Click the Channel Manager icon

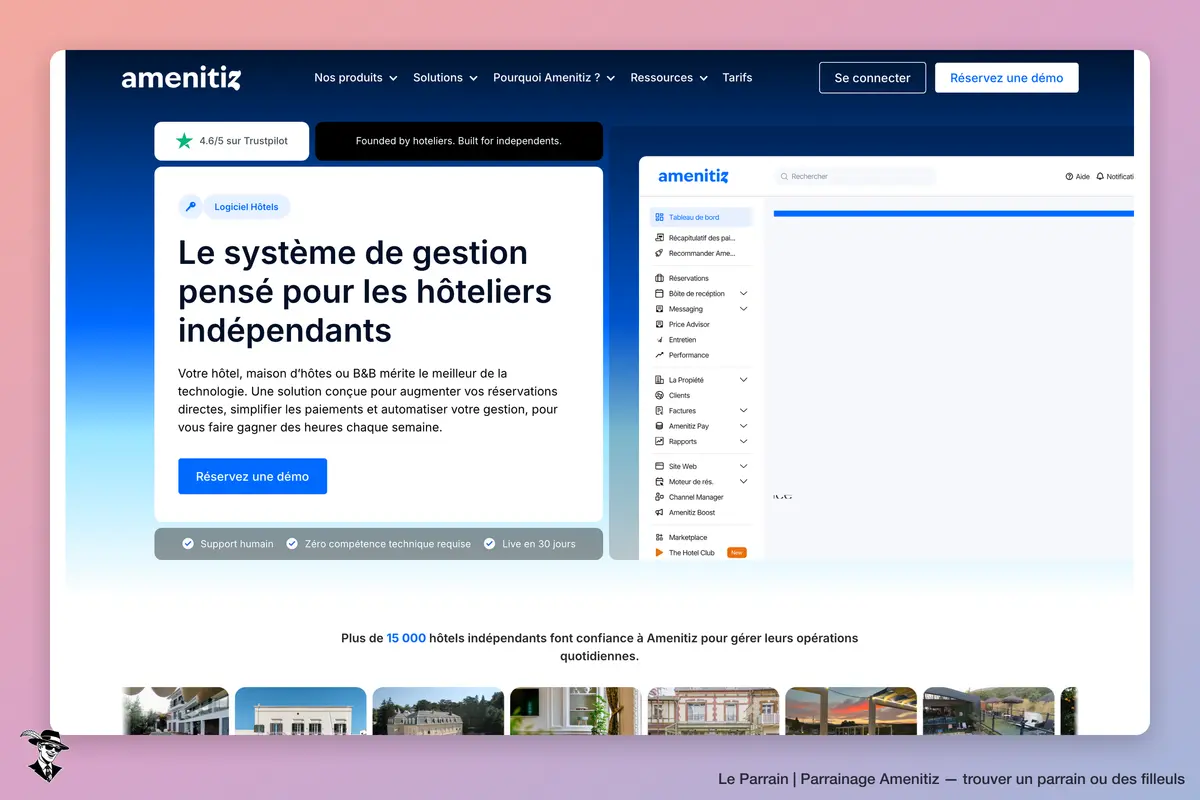659,497
